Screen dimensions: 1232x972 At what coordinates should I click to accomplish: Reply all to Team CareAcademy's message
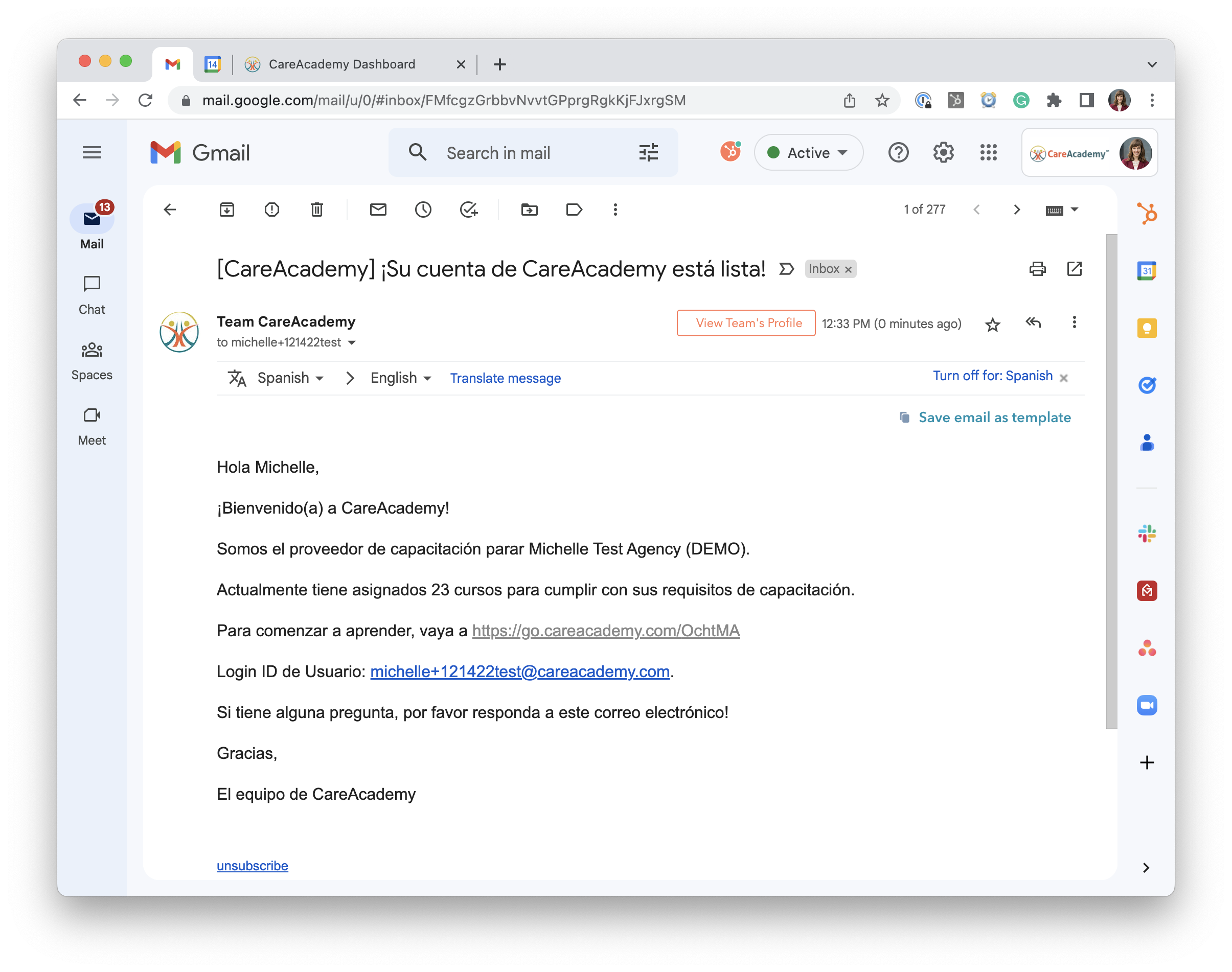pyautogui.click(x=1033, y=322)
